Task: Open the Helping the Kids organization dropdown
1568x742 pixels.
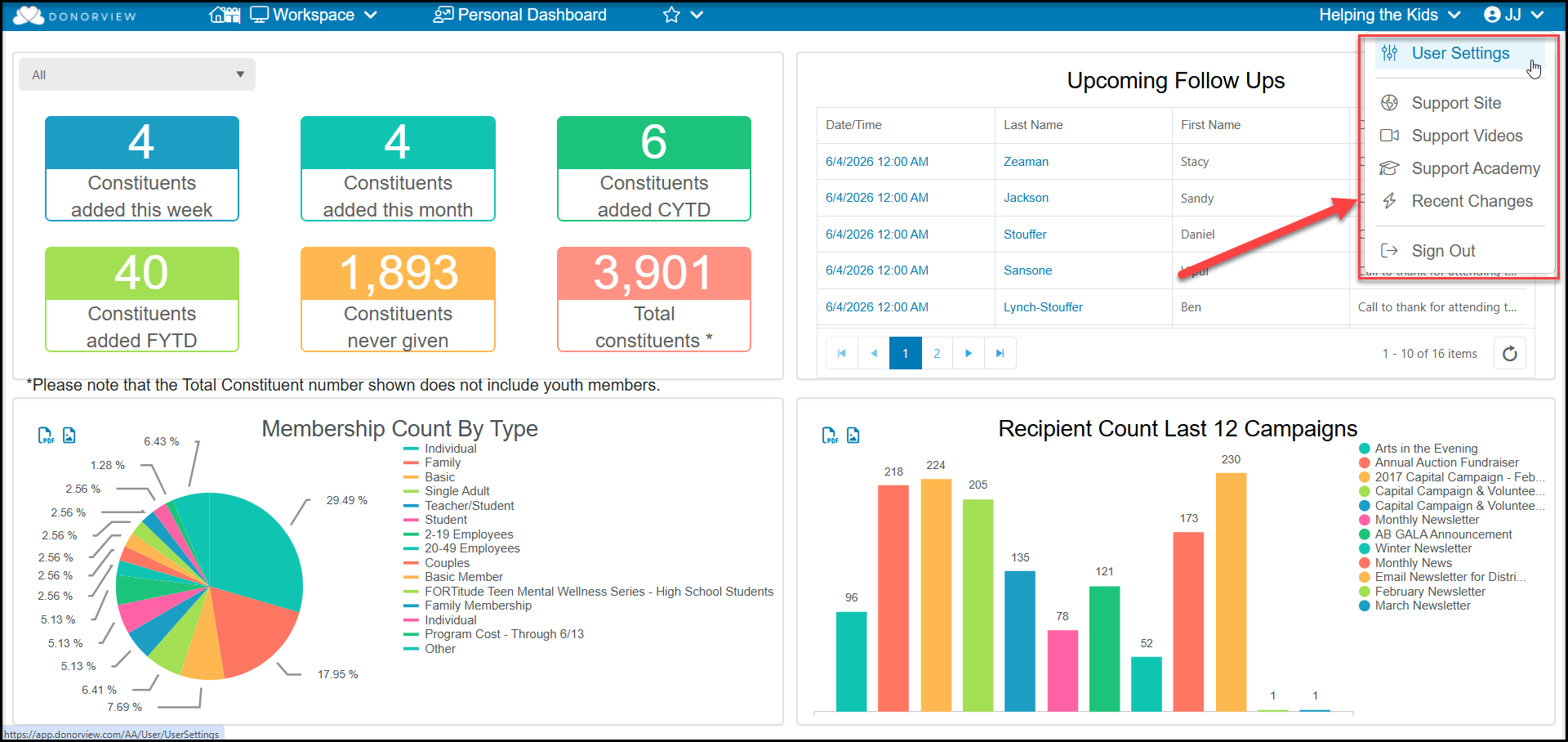Action: (1390, 15)
